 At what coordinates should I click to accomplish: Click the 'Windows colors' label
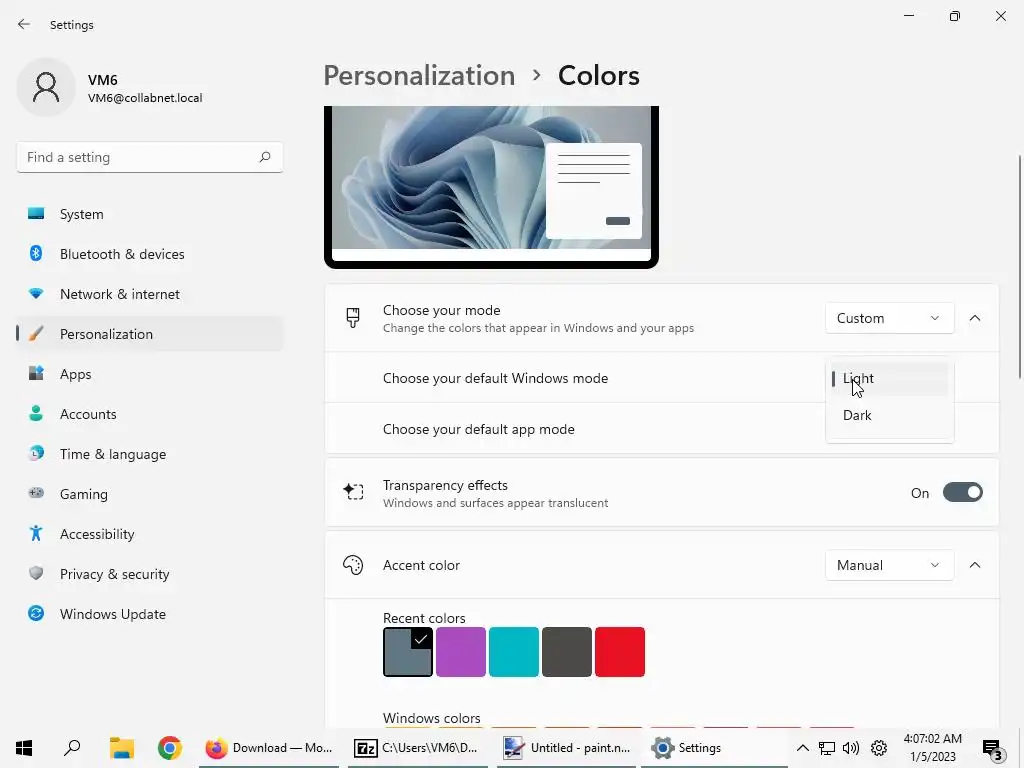click(x=431, y=718)
